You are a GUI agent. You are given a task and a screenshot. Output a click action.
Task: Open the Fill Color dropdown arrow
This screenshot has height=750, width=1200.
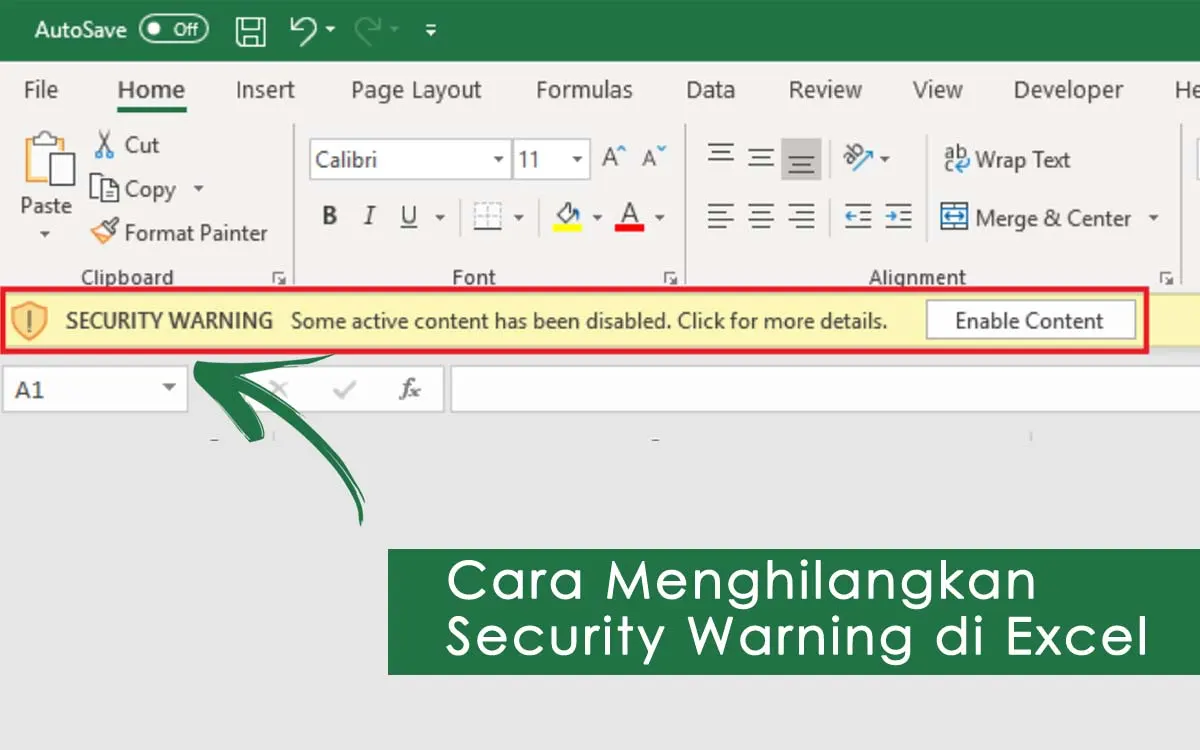tap(597, 217)
